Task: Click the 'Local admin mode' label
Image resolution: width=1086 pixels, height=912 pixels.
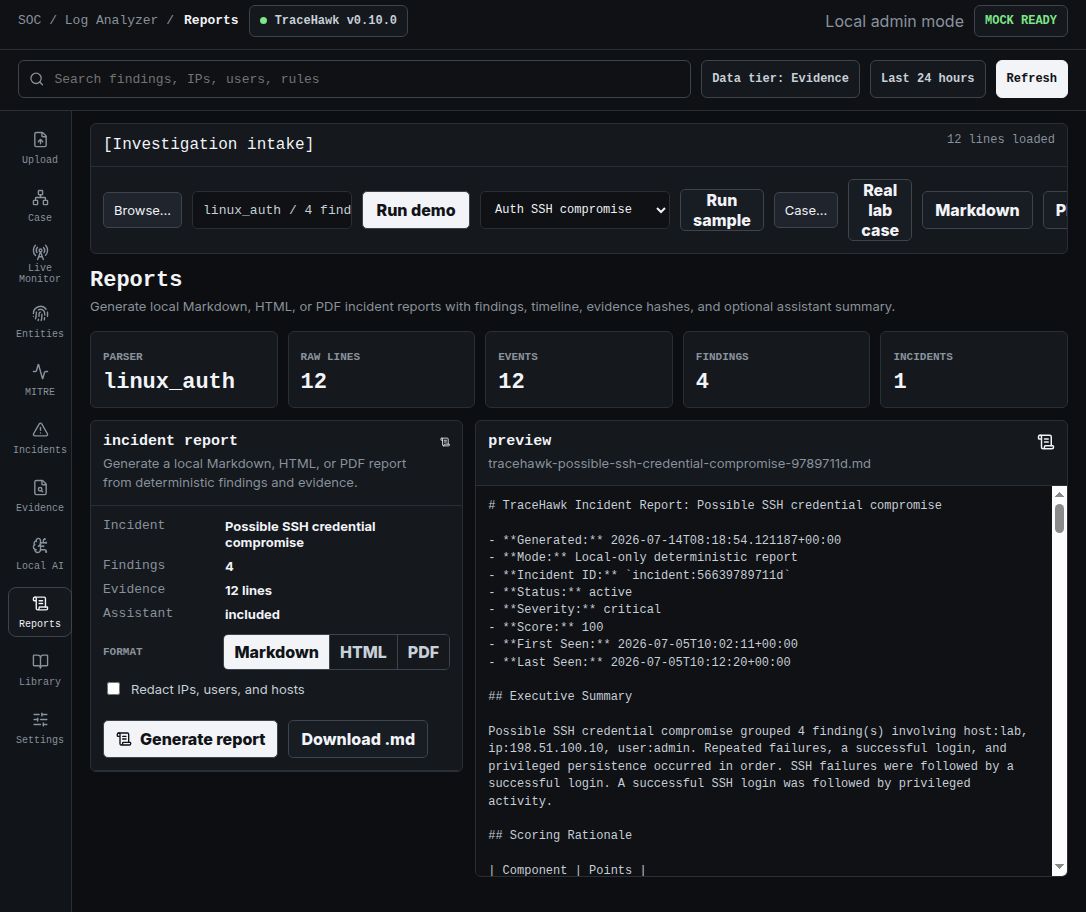Action: click(x=894, y=21)
